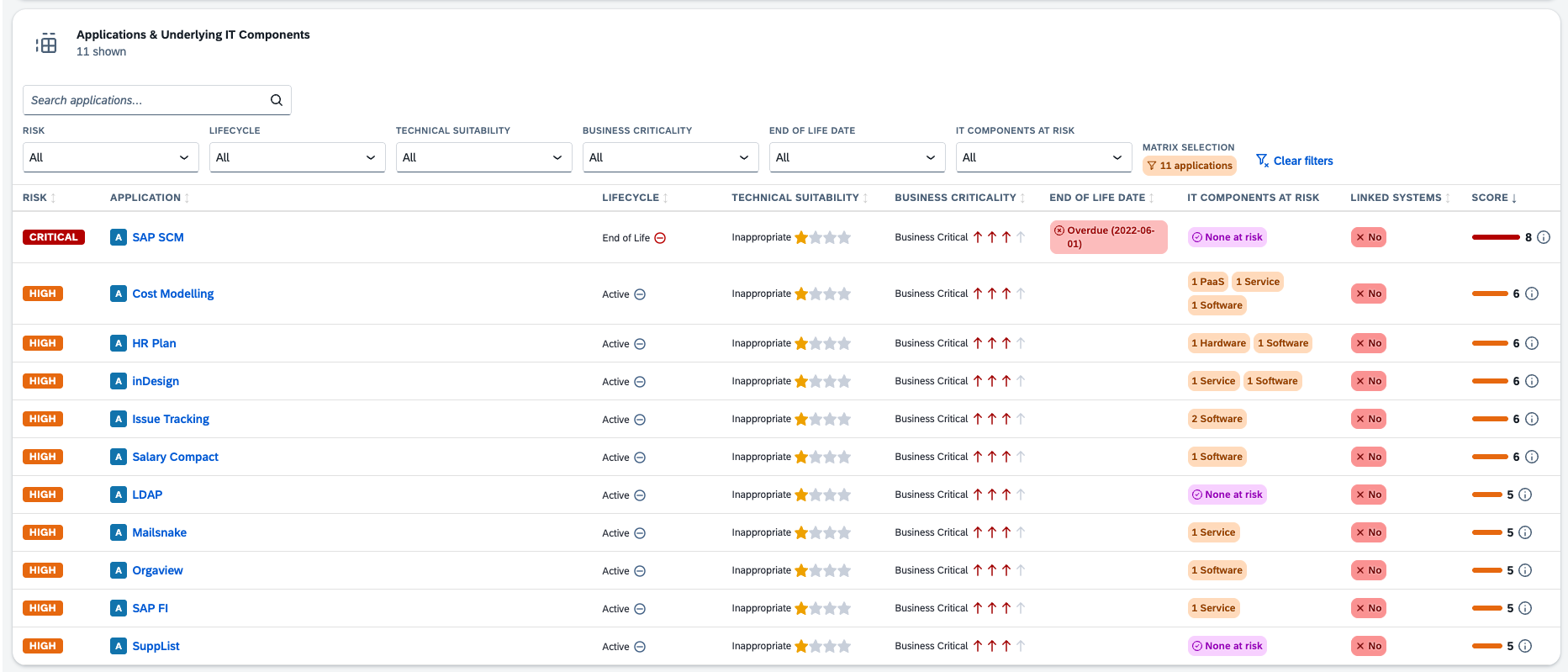The image size is (1568, 672).
Task: Open score info icon for SAP SCM
Action: 1544,237
